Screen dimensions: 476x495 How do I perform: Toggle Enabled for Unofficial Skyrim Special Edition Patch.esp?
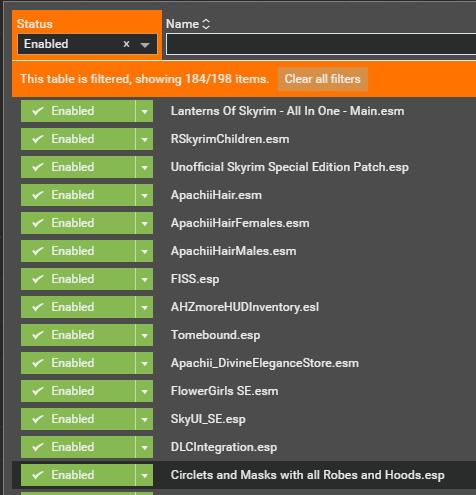[x=78, y=167]
